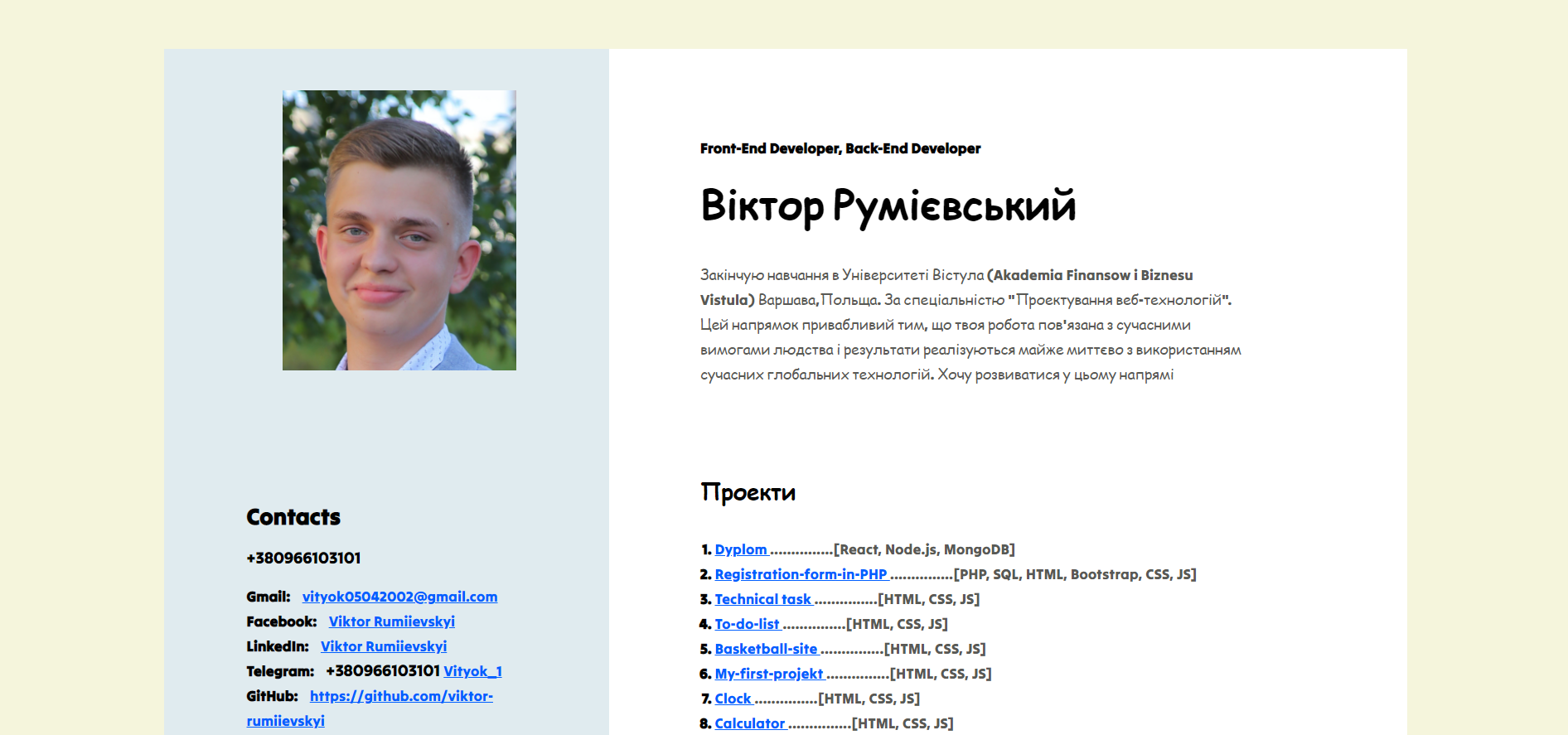The width and height of the screenshot is (1568, 735).
Task: Open the Technical task project link
Action: coord(764,599)
